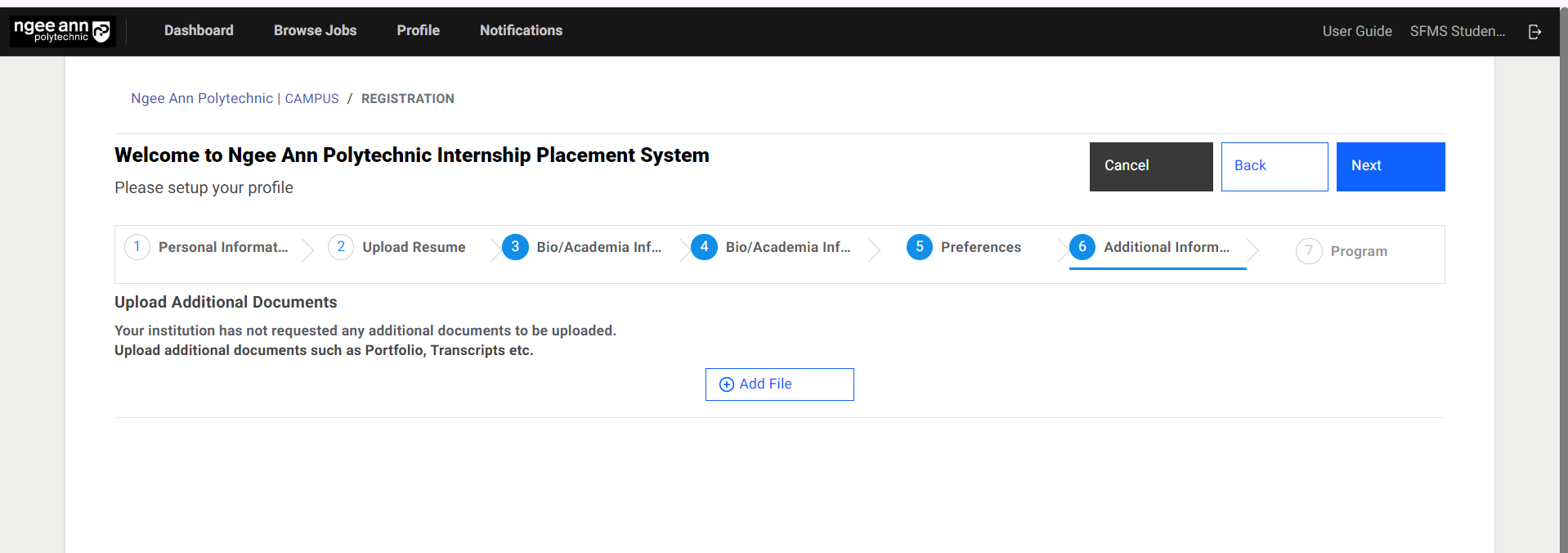The height and width of the screenshot is (553, 1568).
Task: Click the Ngee Ann Polytechnic logo
Action: (63, 31)
